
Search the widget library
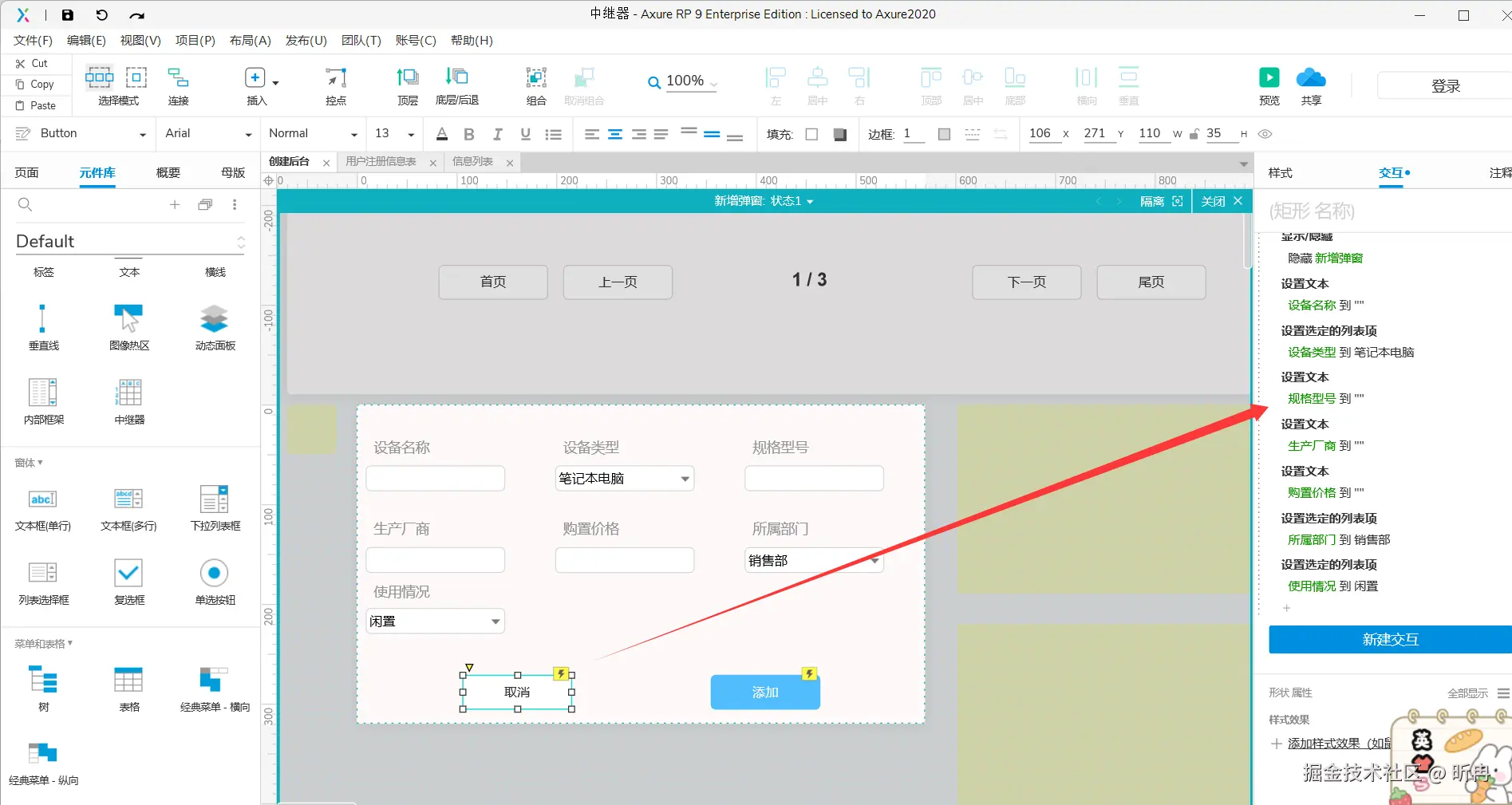(x=25, y=205)
